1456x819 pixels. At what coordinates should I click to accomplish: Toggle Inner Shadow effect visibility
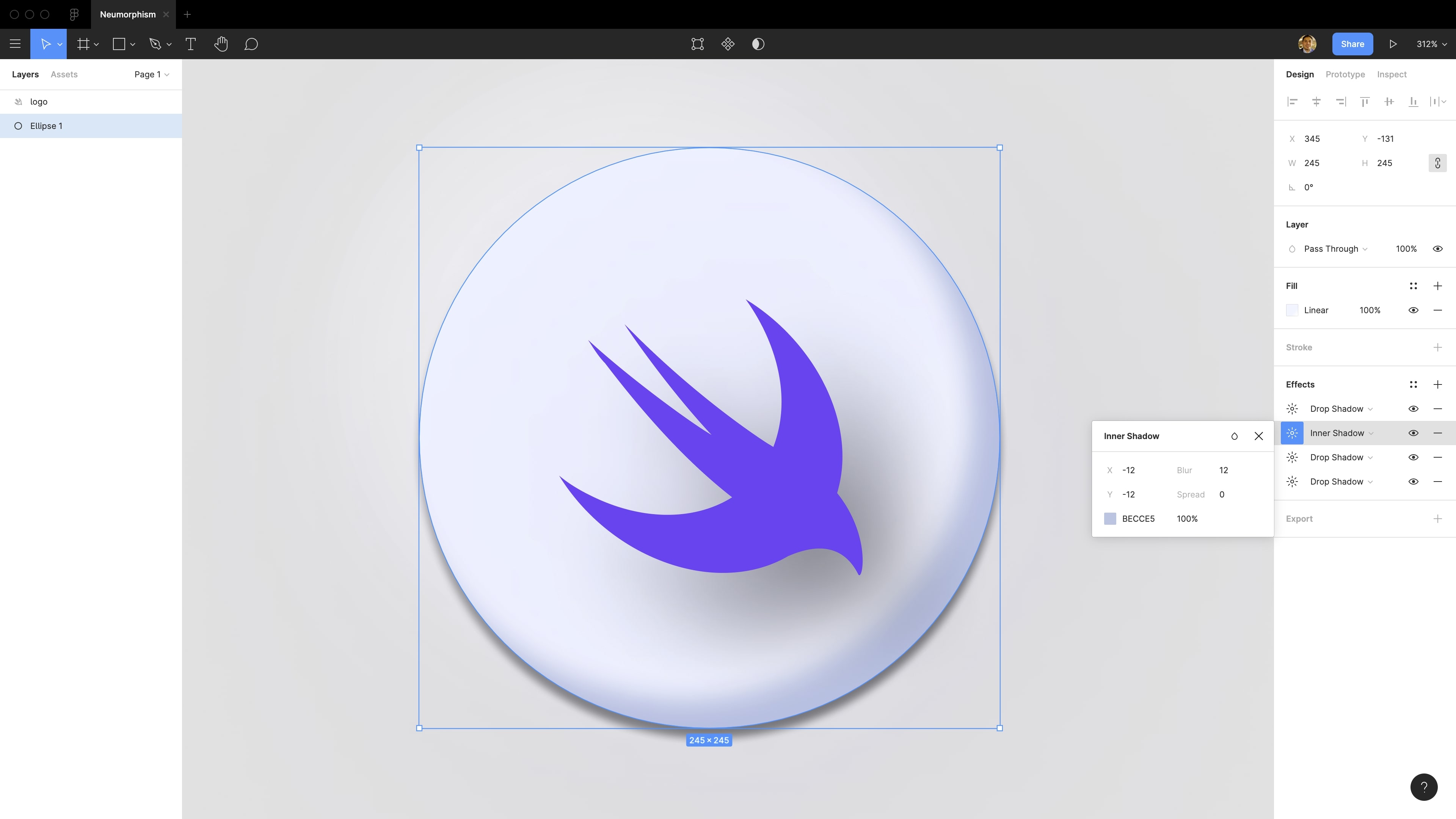(1413, 433)
